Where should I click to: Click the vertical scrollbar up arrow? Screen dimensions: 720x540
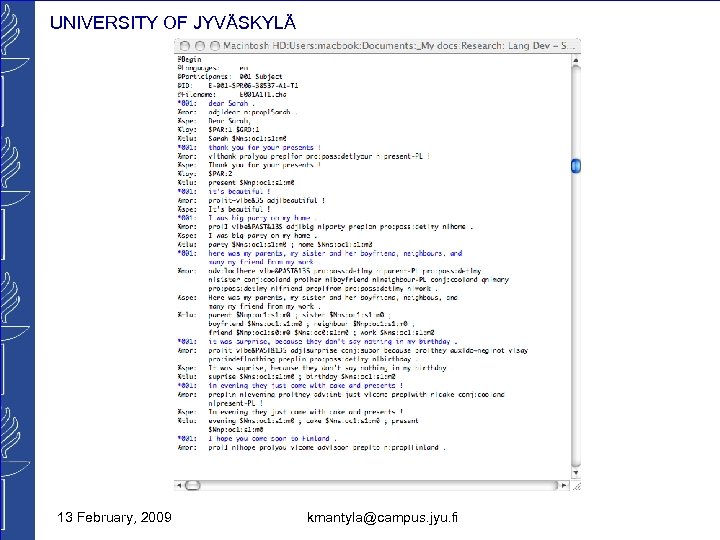pos(576,60)
